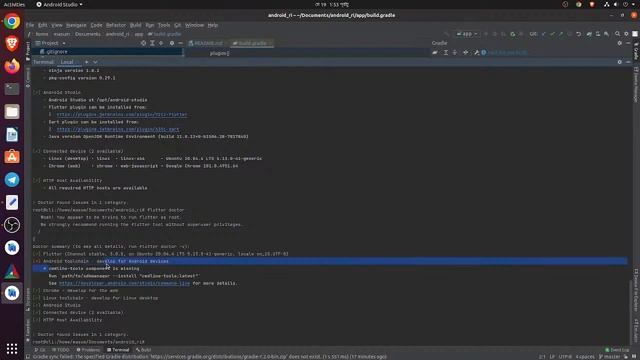Open the Terminal tool window button
Image resolution: width=640 pixels, height=360 pixels.
tap(118, 350)
